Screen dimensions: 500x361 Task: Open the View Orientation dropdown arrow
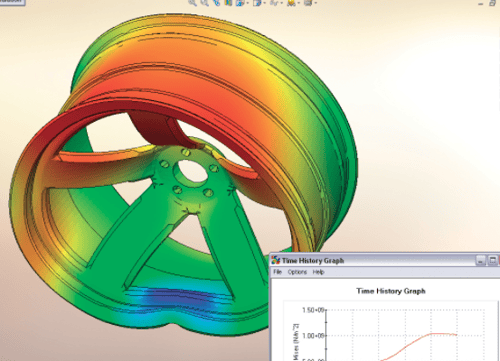click(x=248, y=3)
